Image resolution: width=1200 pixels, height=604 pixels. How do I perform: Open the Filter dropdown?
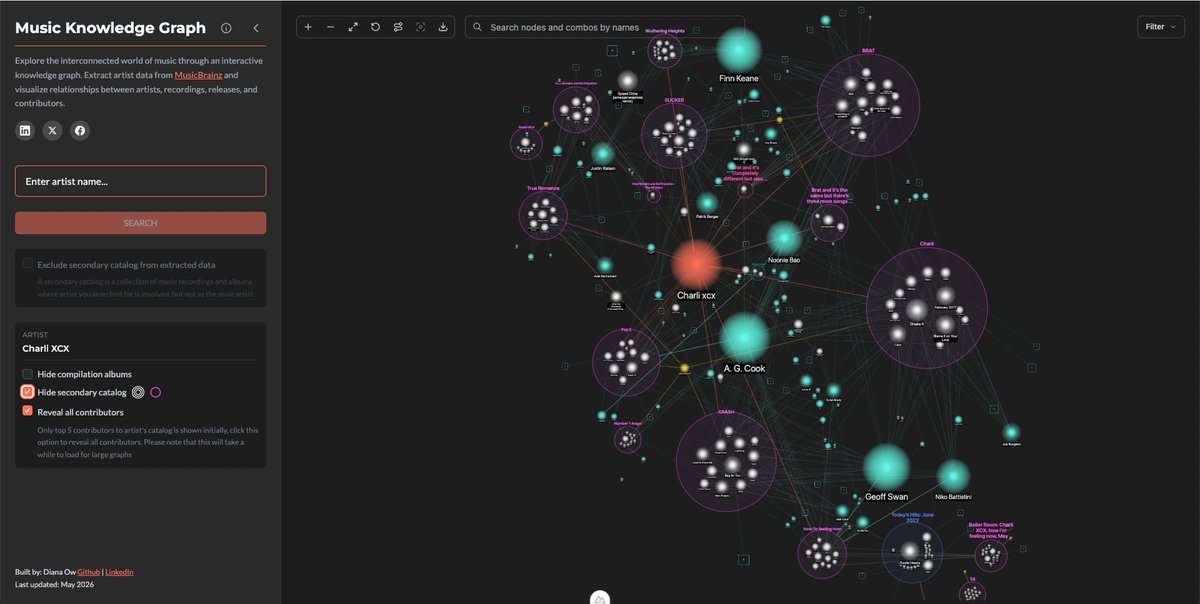[x=1161, y=27]
